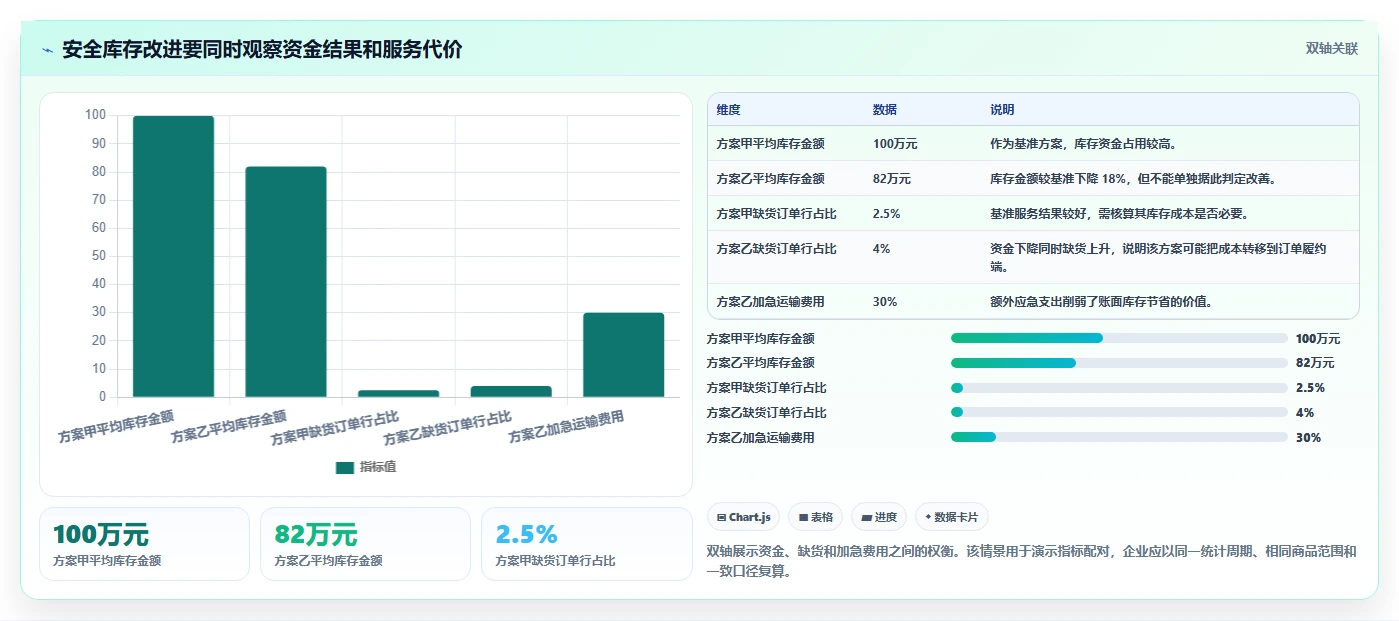Image resolution: width=1399 pixels, height=621 pixels.
Task: Toggle the 指标值 legend color box
Action: tap(345, 467)
